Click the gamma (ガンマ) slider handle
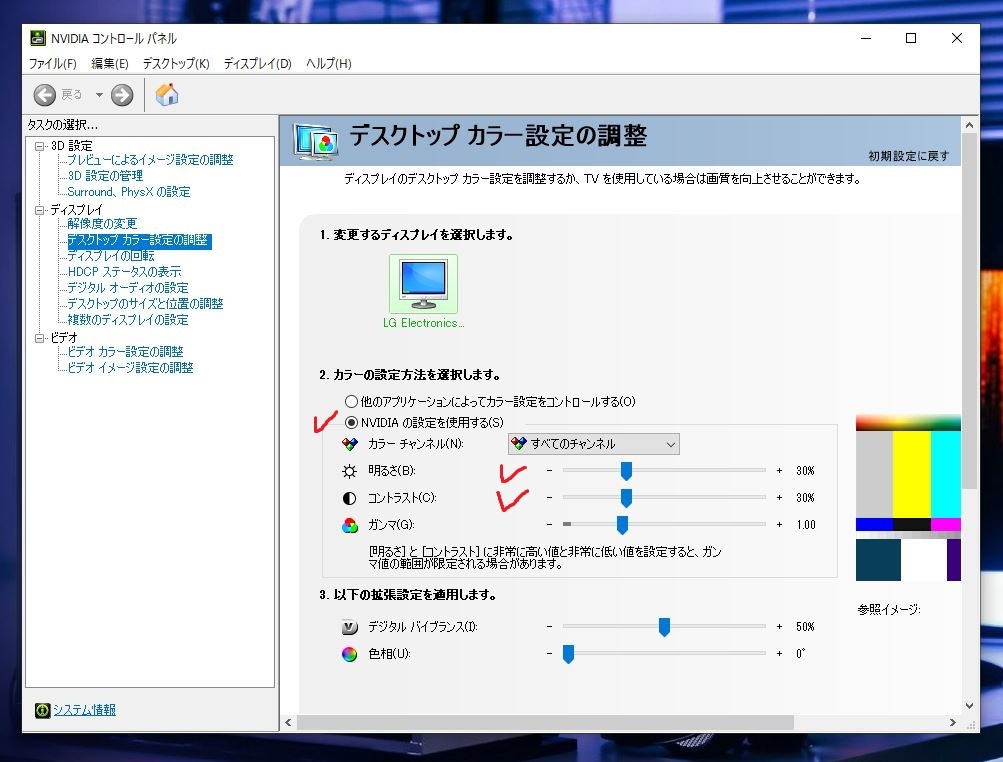Viewport: 1003px width, 762px height. pyautogui.click(x=622, y=525)
